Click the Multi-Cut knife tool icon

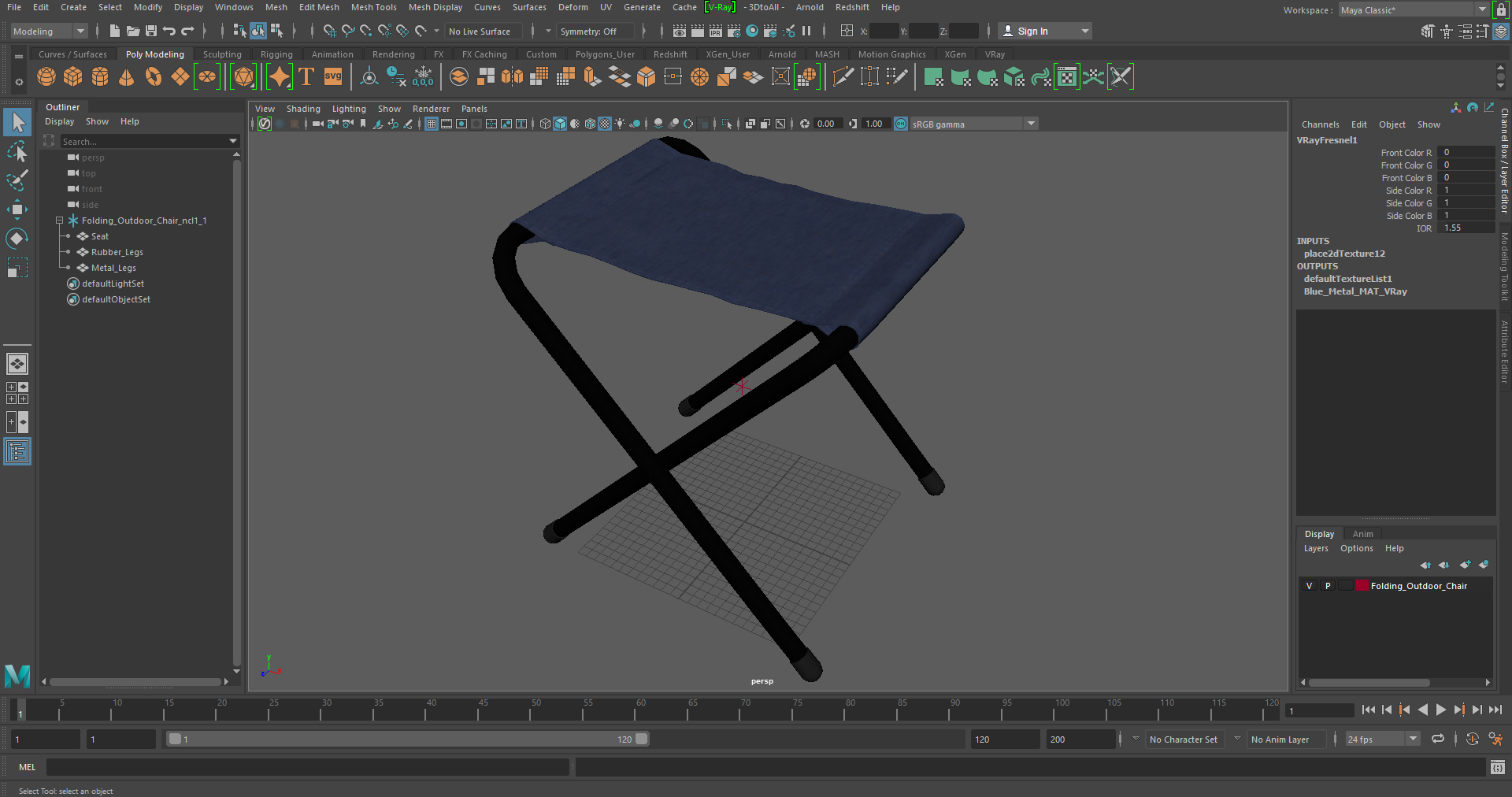tap(843, 77)
